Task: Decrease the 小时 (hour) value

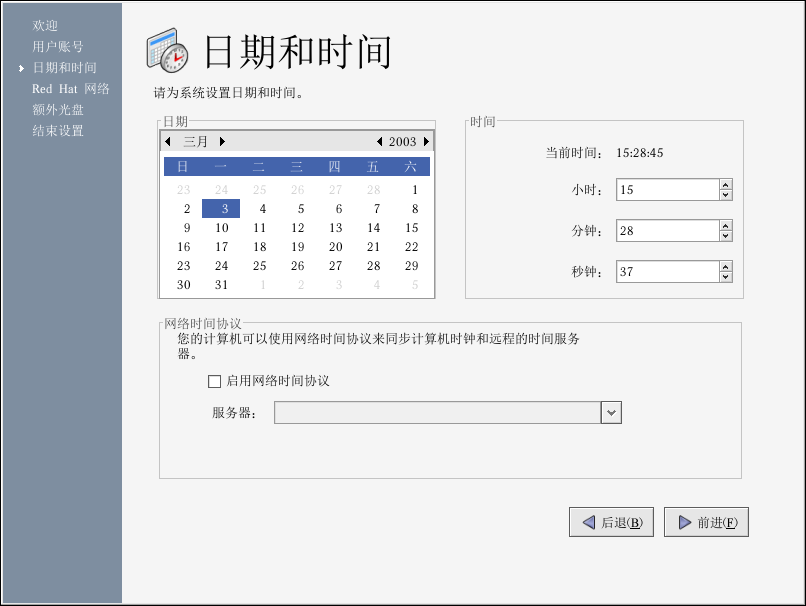Action: tap(726, 195)
